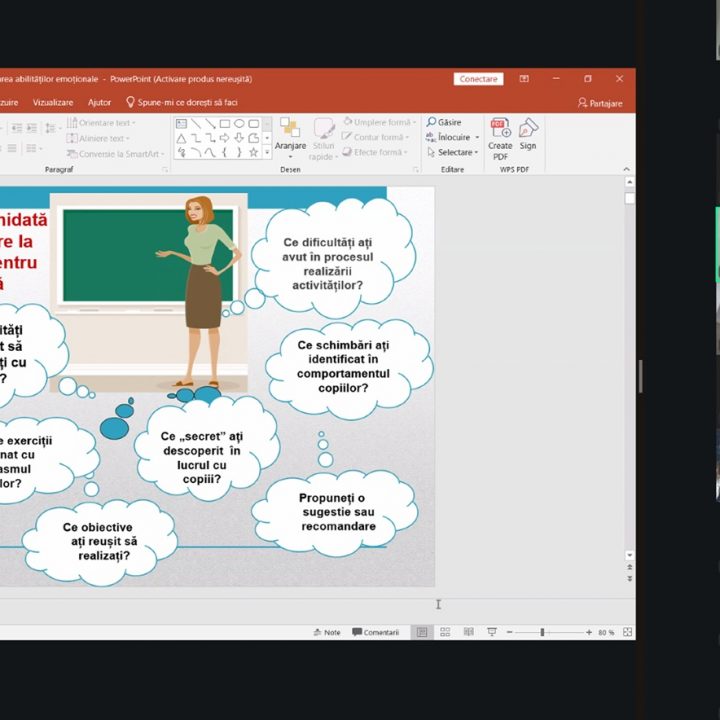Image resolution: width=720 pixels, height=720 pixels.
Task: Fit slide to current window
Action: pyautogui.click(x=627, y=632)
